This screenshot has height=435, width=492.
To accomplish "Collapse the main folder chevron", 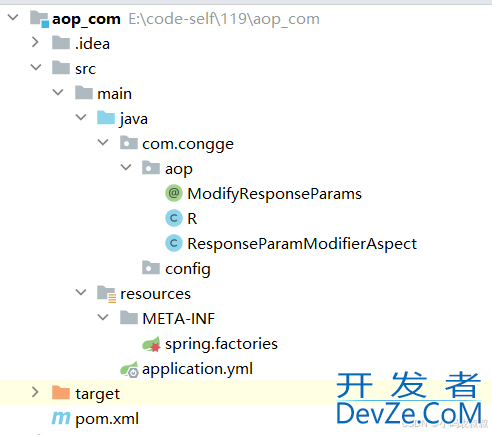I will (58, 92).
